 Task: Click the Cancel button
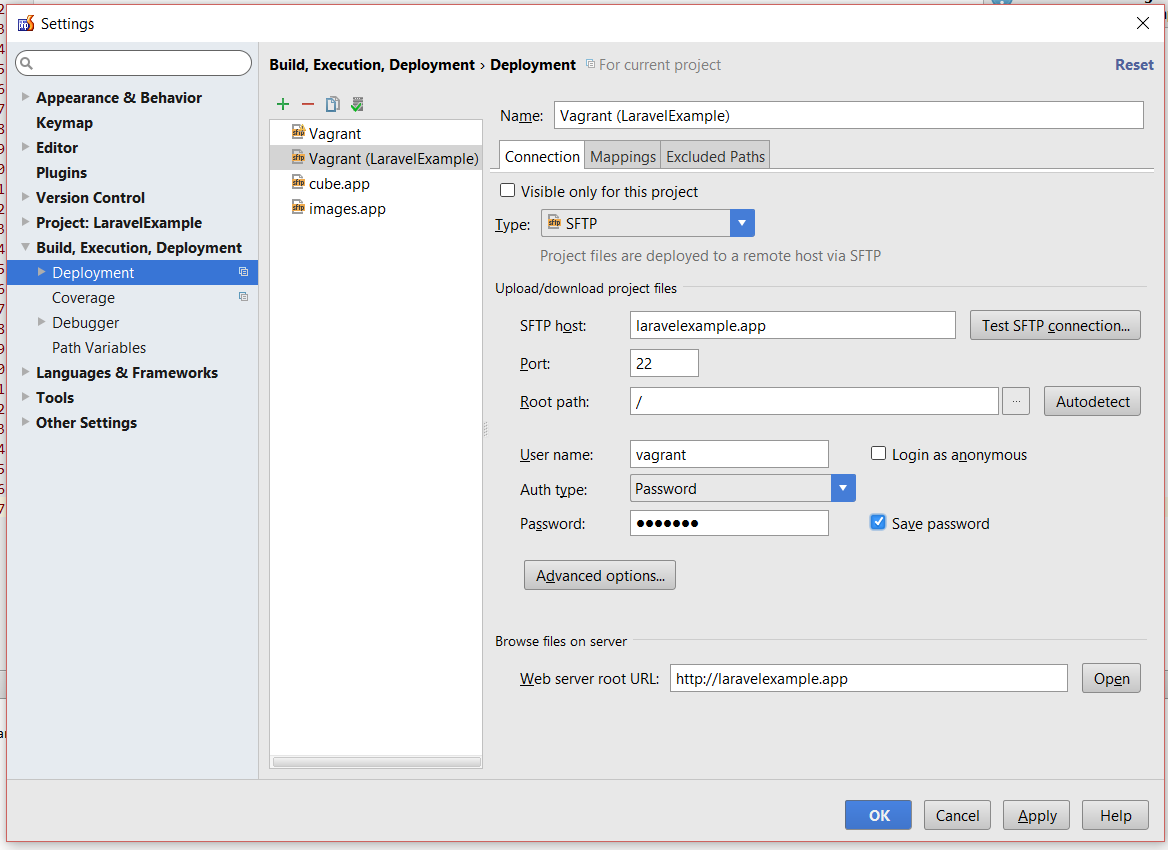coord(957,815)
